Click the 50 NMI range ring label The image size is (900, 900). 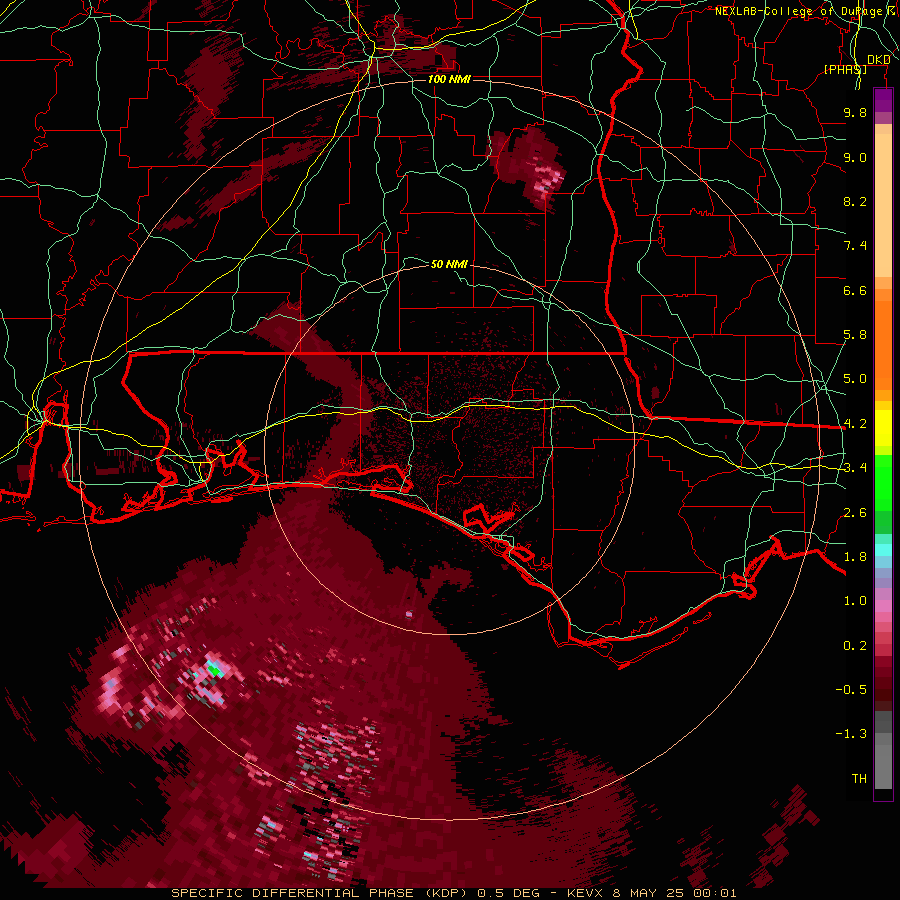(449, 264)
